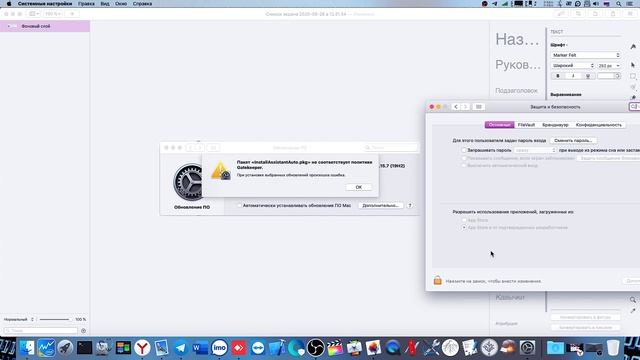The height and width of the screenshot is (360, 640).
Task: Open Microsoft Word from the dock
Action: coord(200,348)
